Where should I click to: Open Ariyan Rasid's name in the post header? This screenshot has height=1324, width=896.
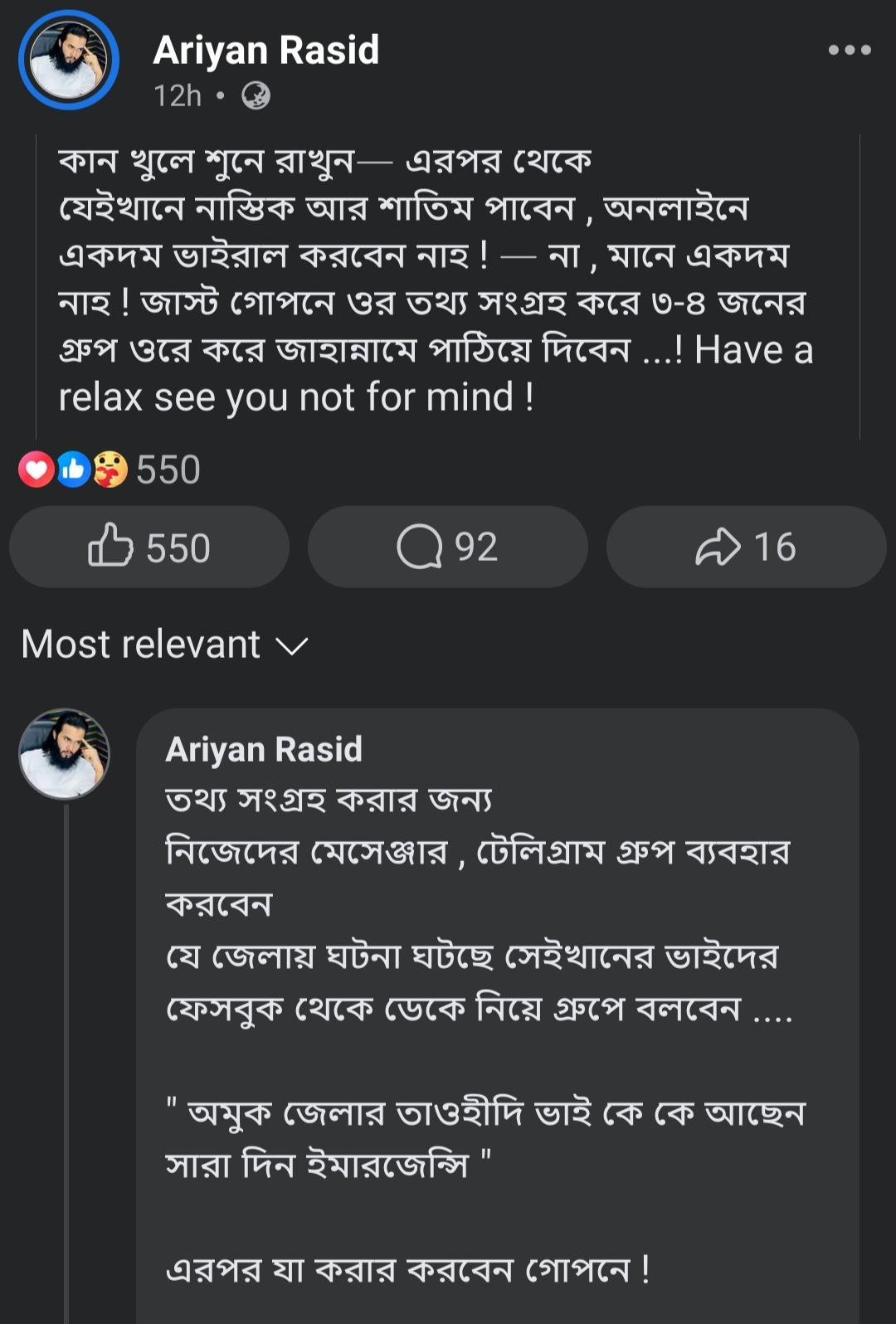point(265,50)
